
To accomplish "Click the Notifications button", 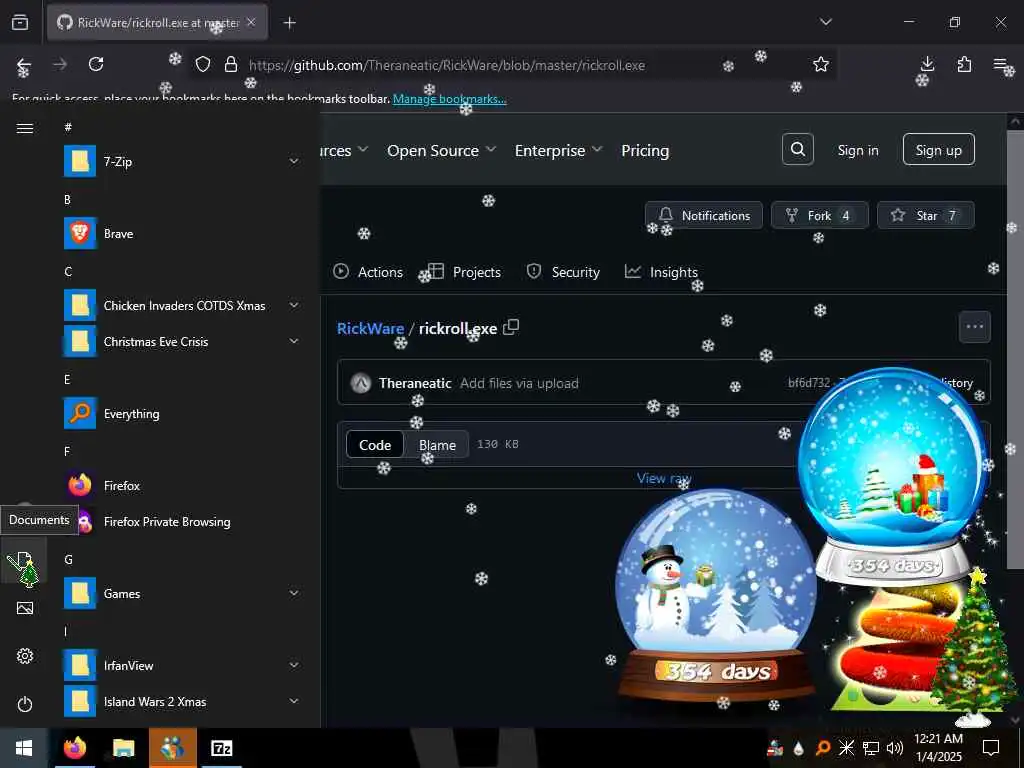I will pos(704,216).
